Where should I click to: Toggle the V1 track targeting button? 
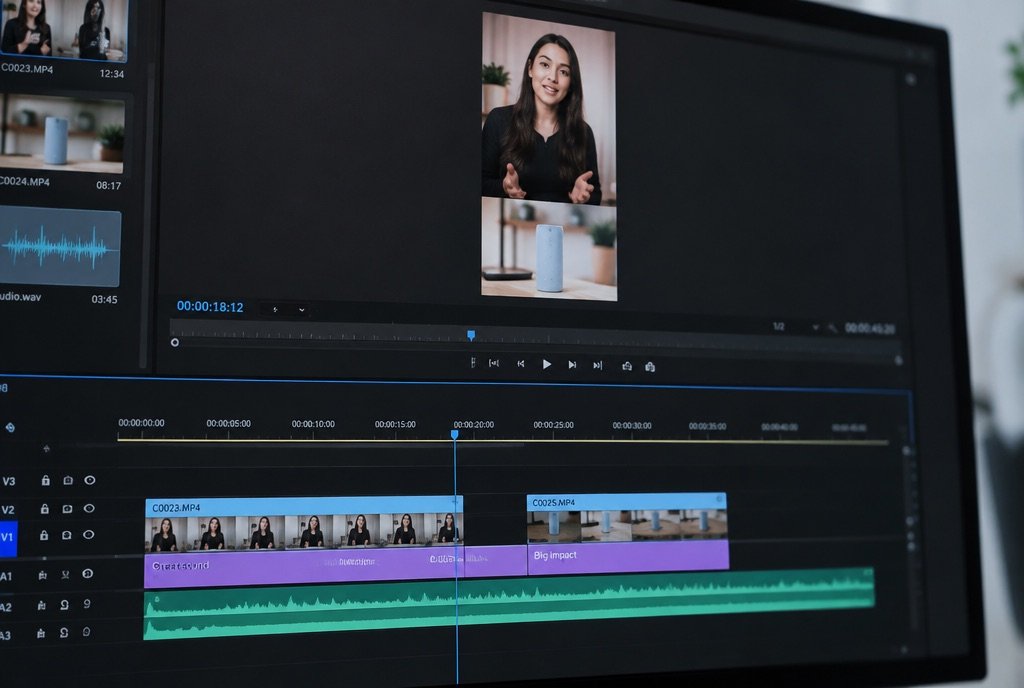coord(8,539)
